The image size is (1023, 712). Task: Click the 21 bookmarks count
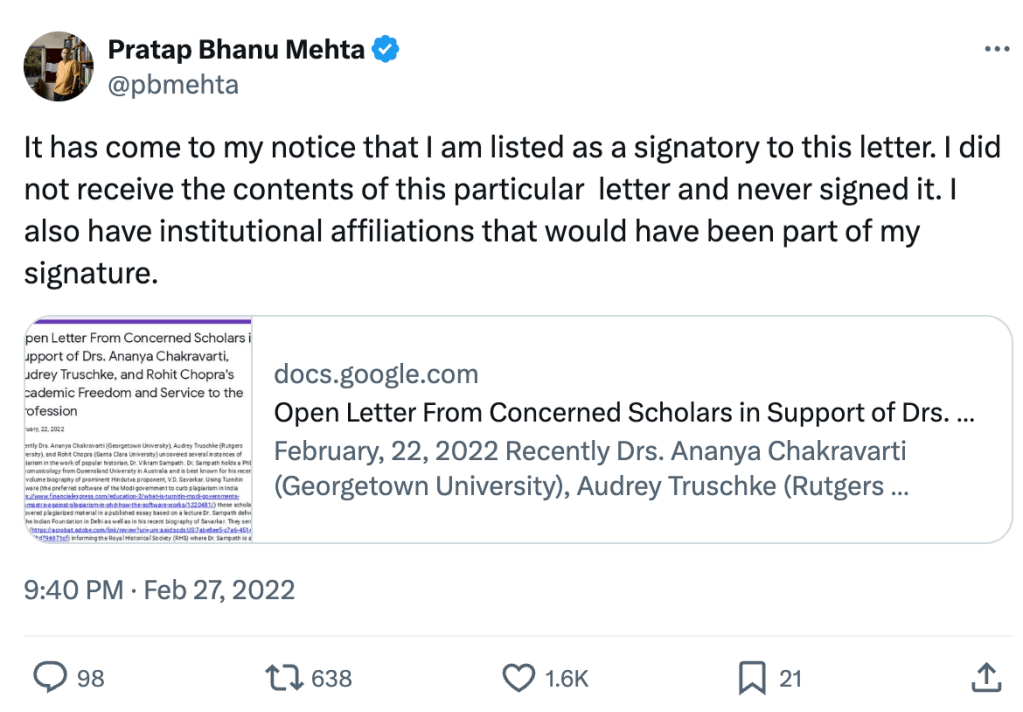pos(791,679)
